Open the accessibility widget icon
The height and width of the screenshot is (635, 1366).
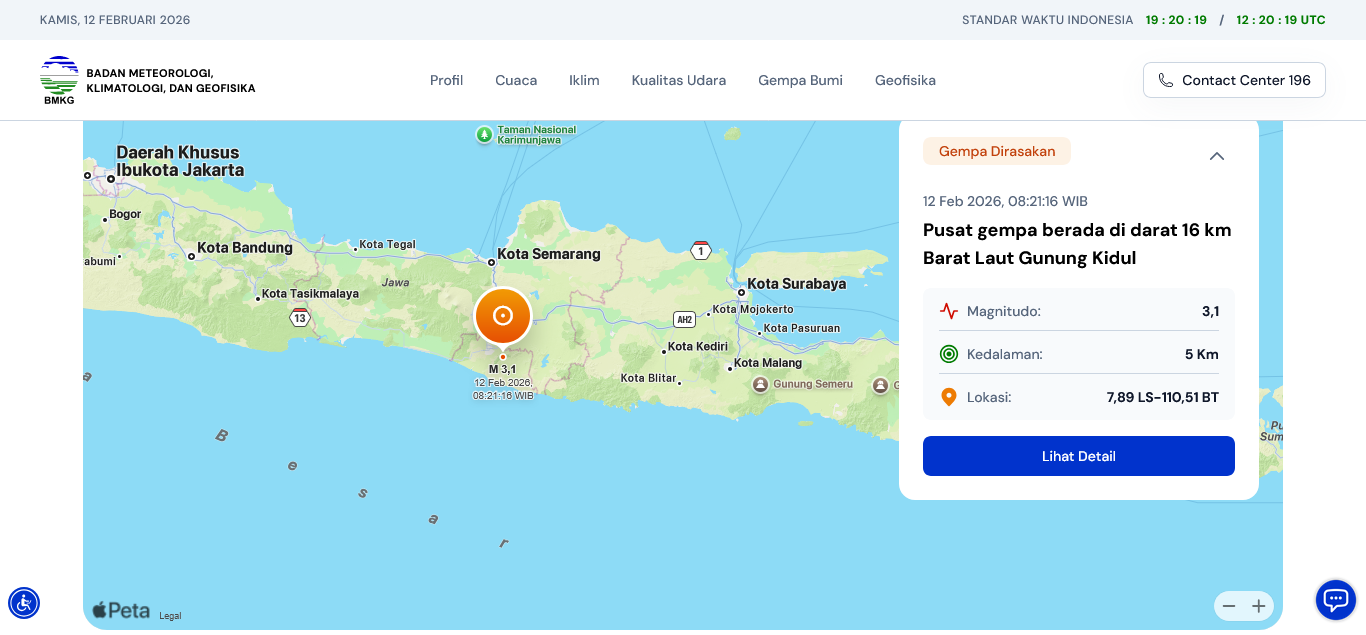click(24, 603)
